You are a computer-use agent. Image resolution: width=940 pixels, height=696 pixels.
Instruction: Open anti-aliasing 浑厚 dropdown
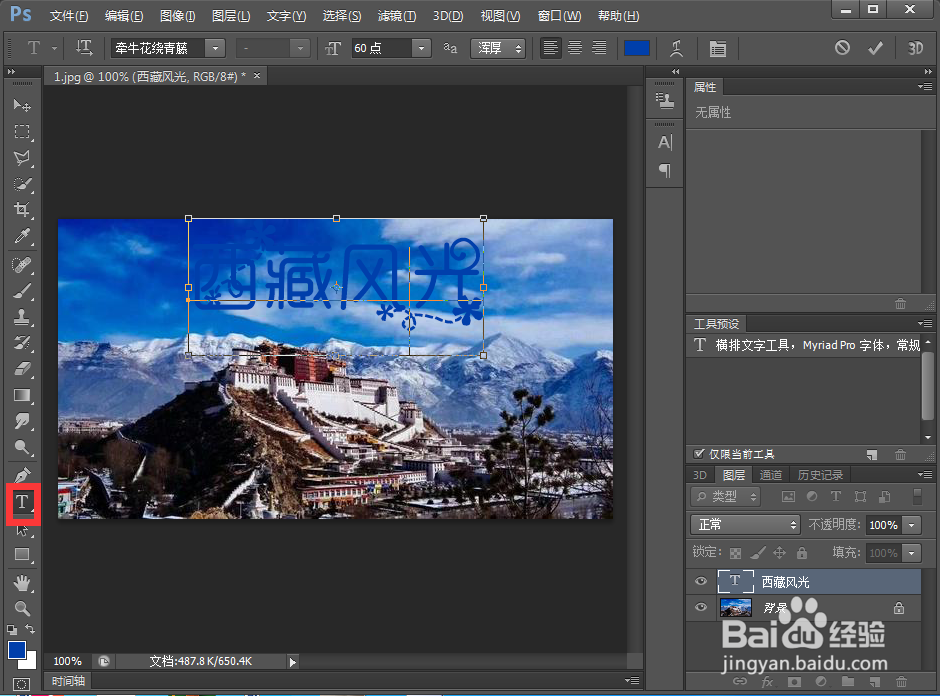coord(498,48)
